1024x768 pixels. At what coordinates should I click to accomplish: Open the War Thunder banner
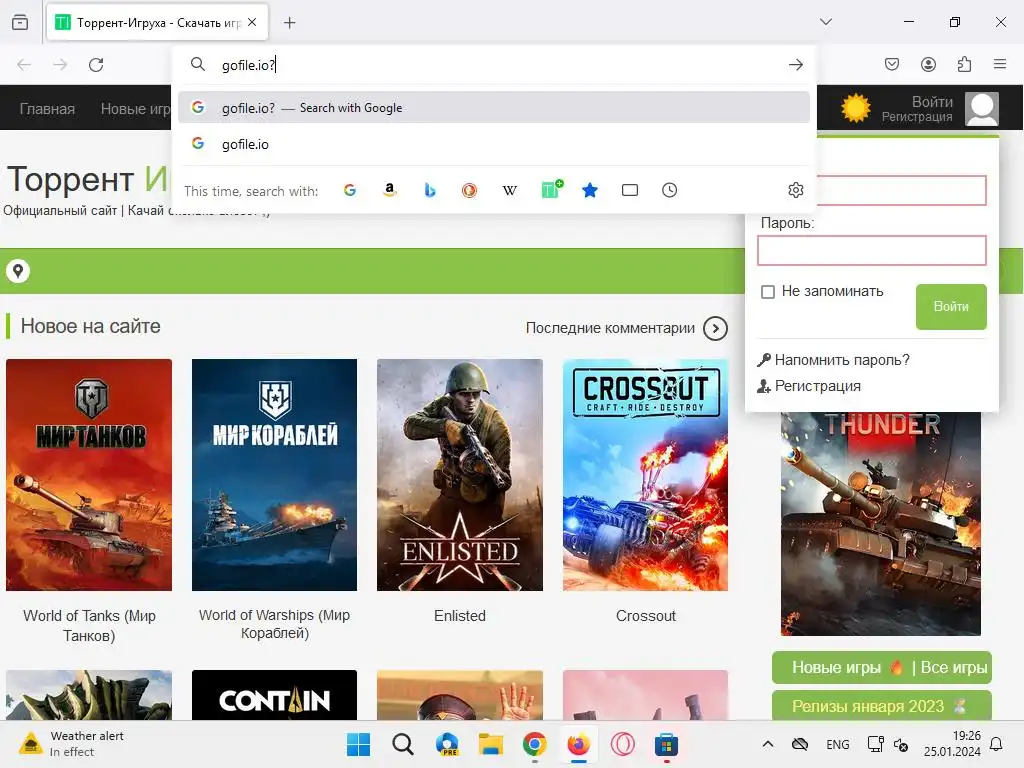point(881,523)
